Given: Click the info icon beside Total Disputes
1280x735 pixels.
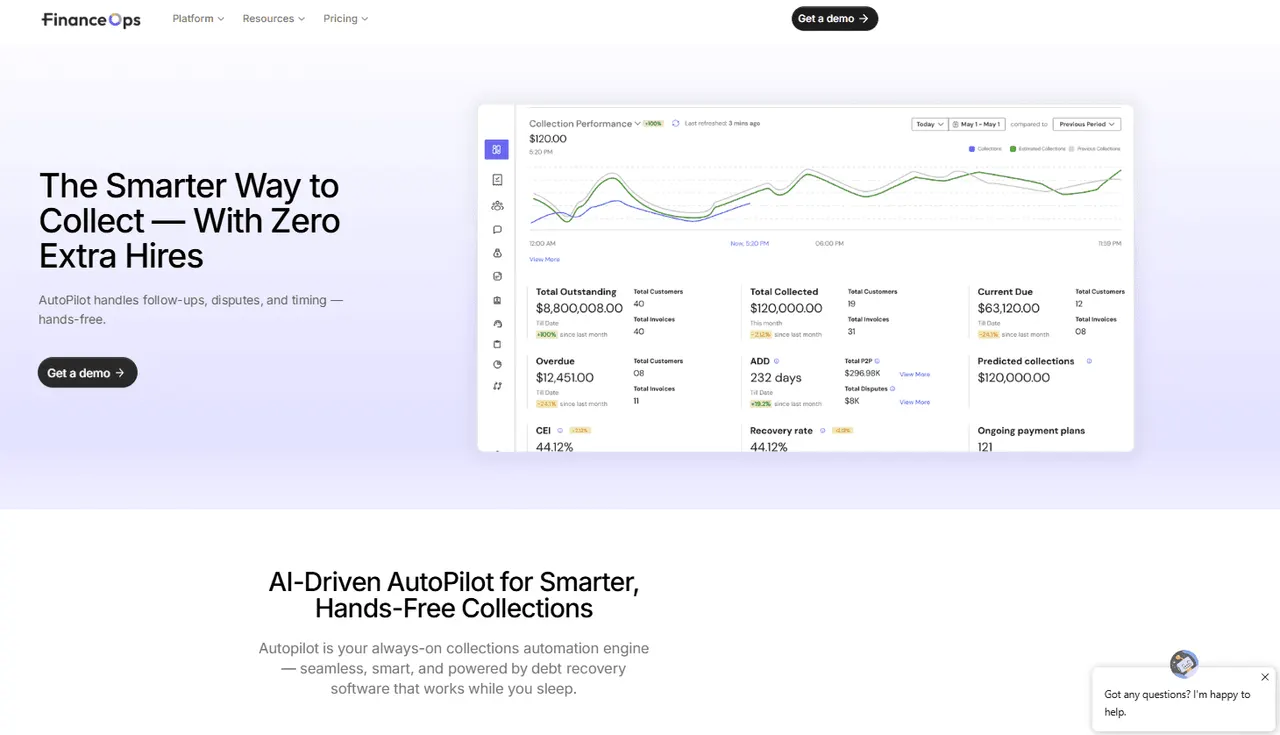Looking at the screenshot, I should coord(892,389).
